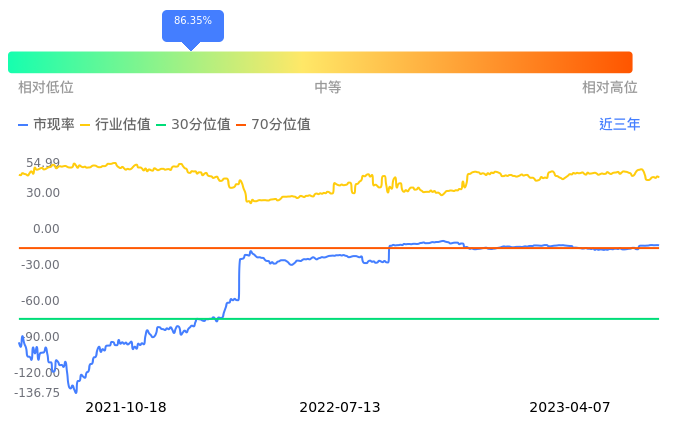Toggle the 市现率 legend series

[46, 125]
